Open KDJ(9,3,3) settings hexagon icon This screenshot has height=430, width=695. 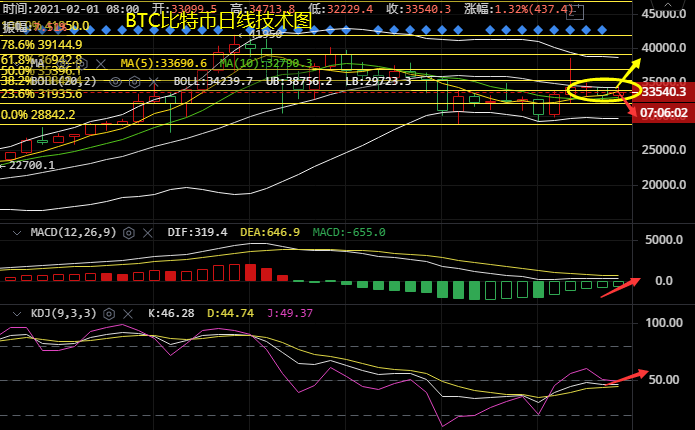pyautogui.click(x=109, y=314)
